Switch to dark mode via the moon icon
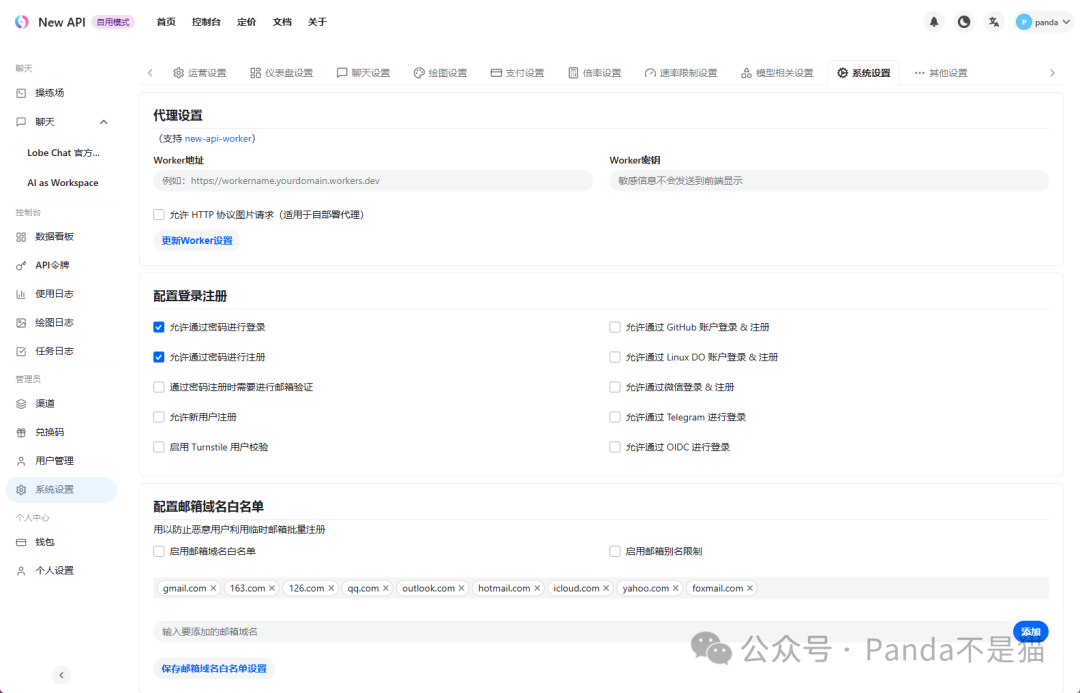The height and width of the screenshot is (693, 1080). [x=963, y=21]
